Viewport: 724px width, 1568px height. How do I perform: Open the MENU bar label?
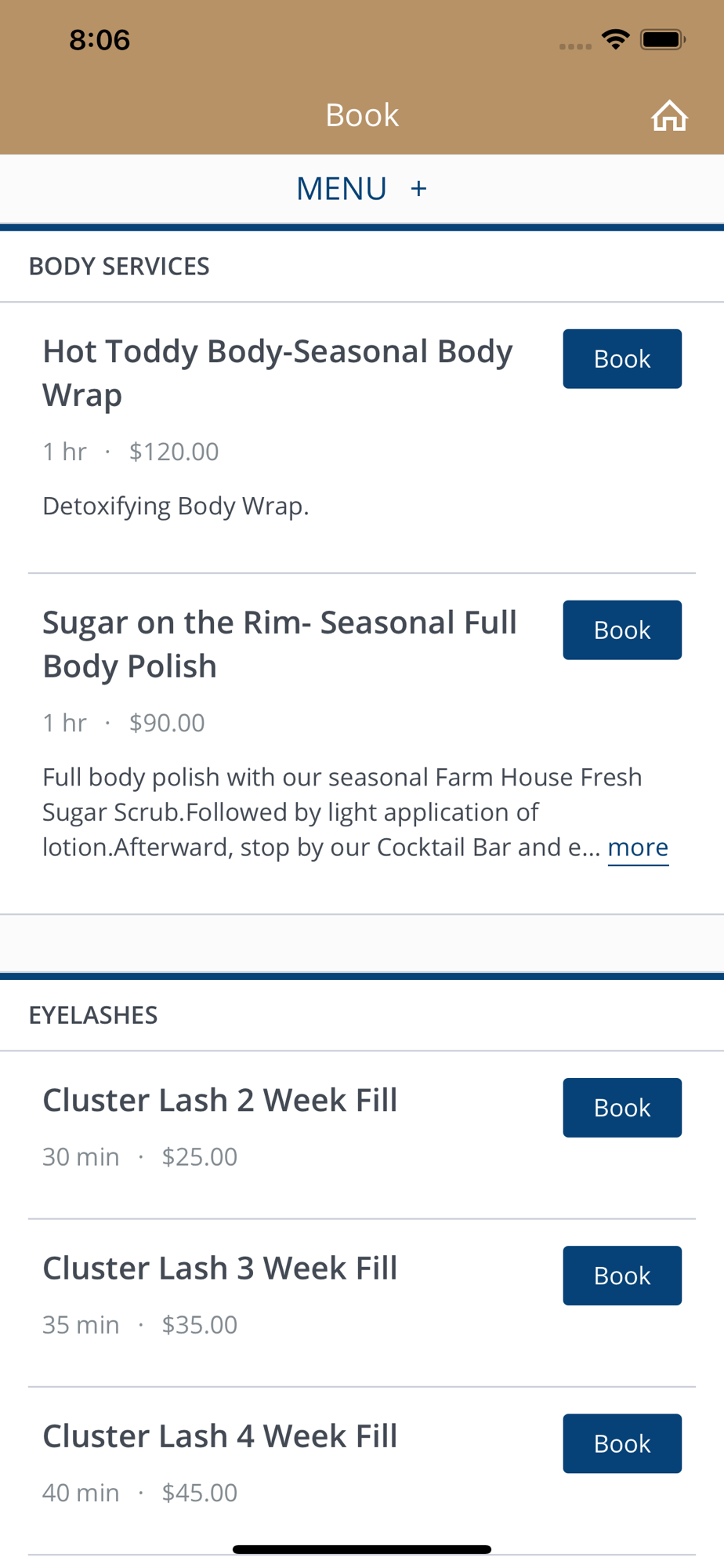tap(341, 188)
